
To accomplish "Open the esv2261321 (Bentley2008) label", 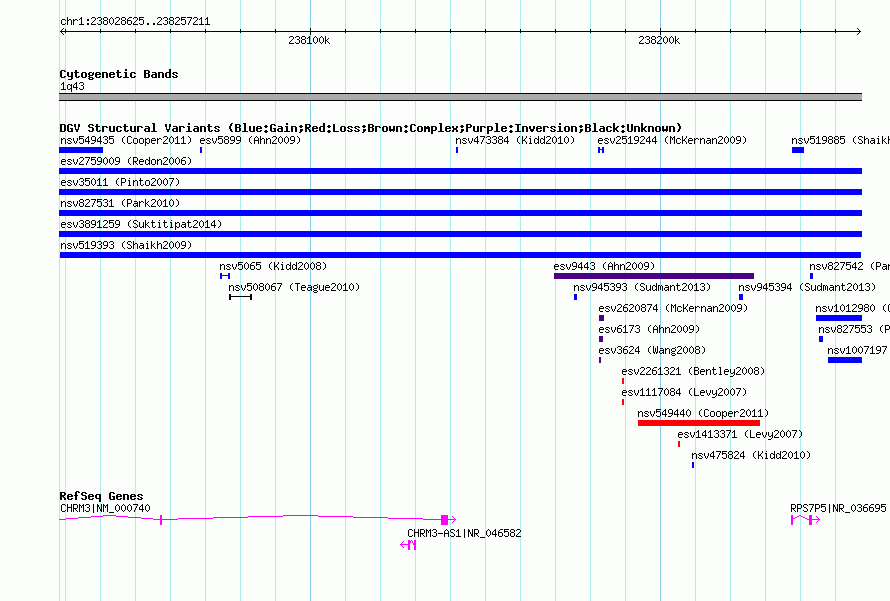I will click(693, 371).
